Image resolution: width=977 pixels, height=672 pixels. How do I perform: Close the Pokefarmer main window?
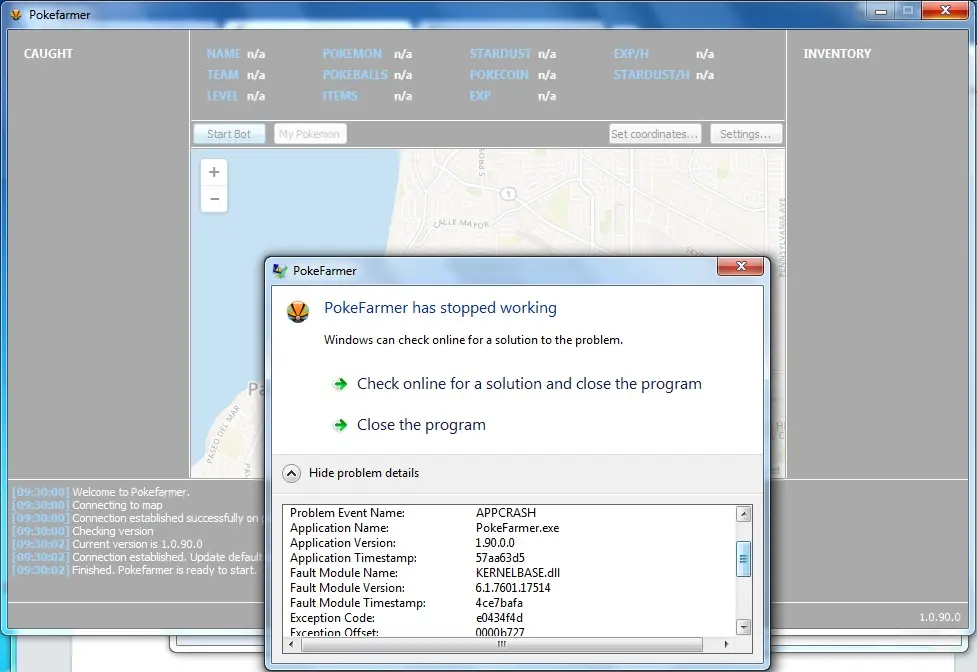[x=945, y=11]
